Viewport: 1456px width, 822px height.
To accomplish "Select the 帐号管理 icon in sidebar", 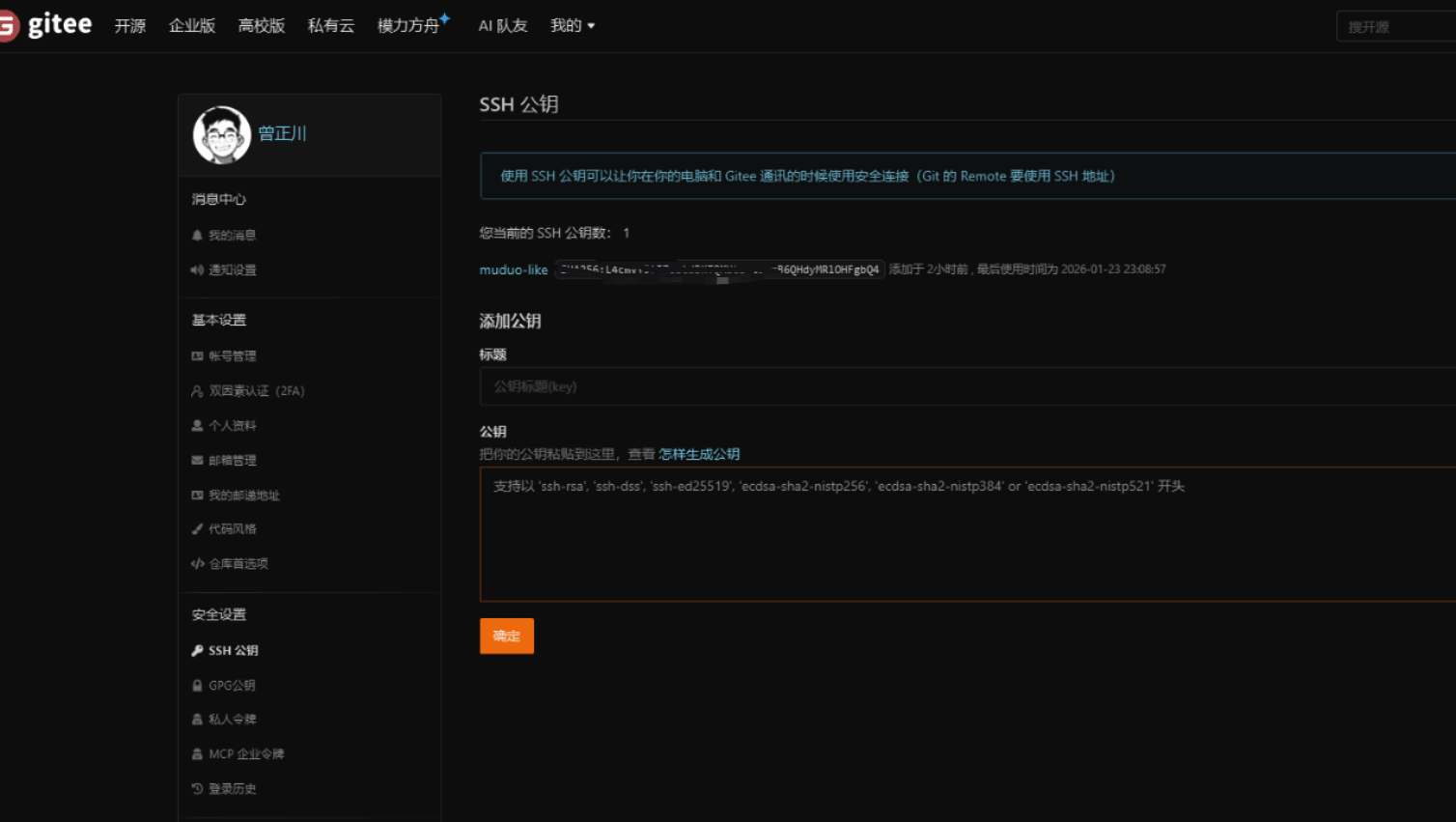I will [x=197, y=355].
